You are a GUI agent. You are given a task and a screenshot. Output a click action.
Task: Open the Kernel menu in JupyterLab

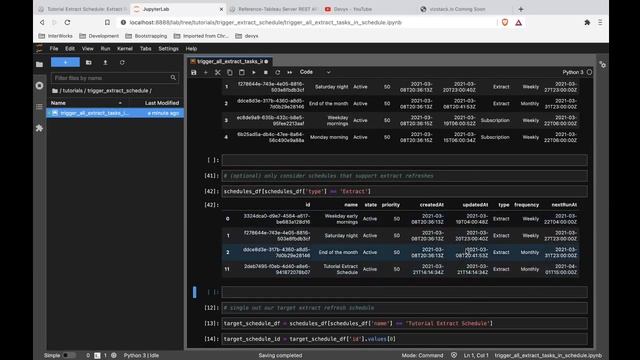point(124,49)
